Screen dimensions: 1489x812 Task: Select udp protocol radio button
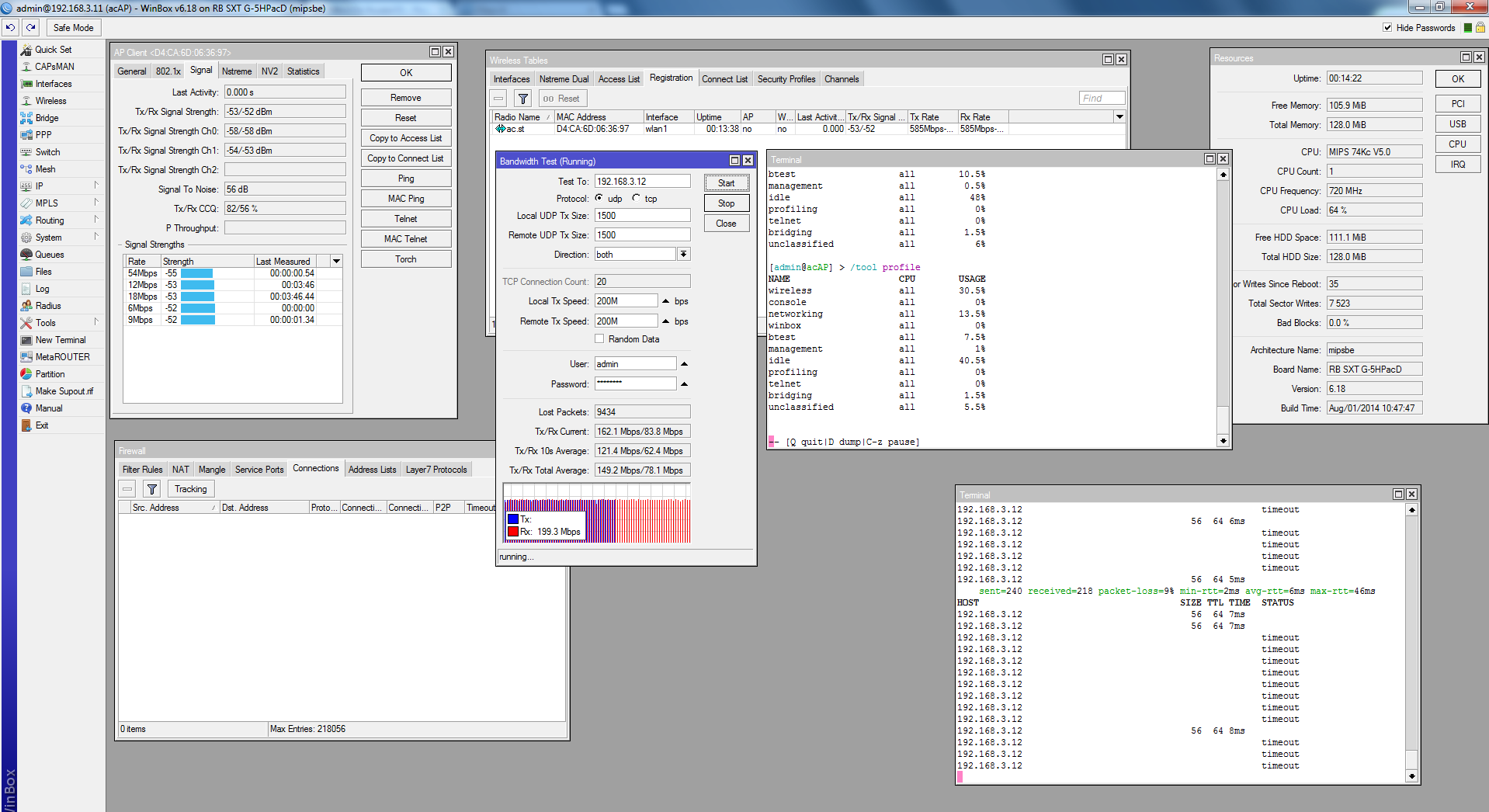tap(599, 198)
